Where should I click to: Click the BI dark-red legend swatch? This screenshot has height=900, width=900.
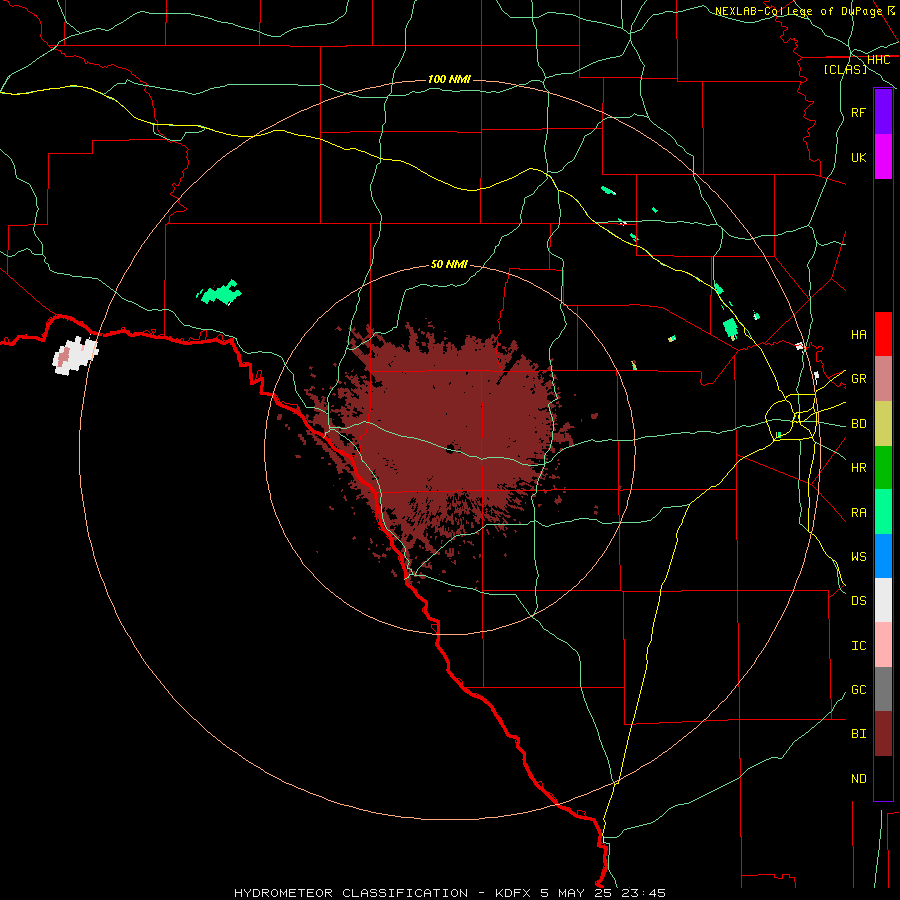tap(883, 734)
